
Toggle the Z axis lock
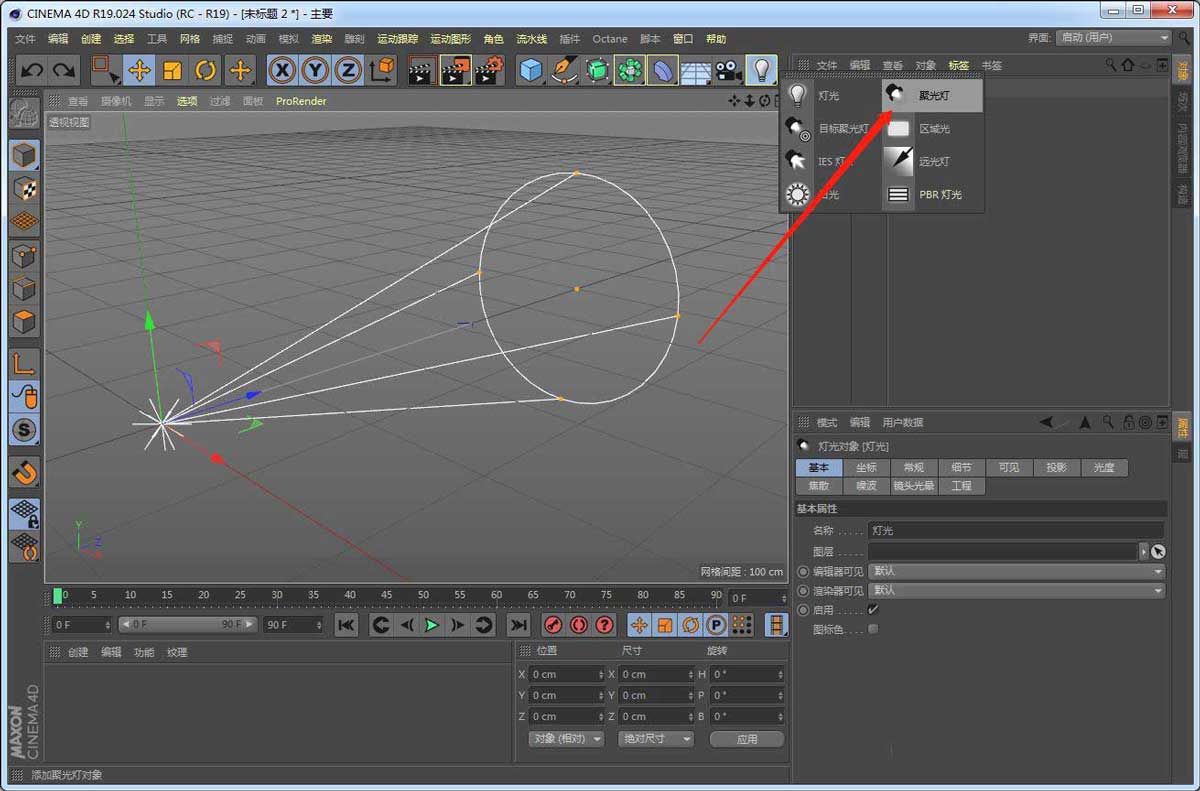tap(347, 70)
